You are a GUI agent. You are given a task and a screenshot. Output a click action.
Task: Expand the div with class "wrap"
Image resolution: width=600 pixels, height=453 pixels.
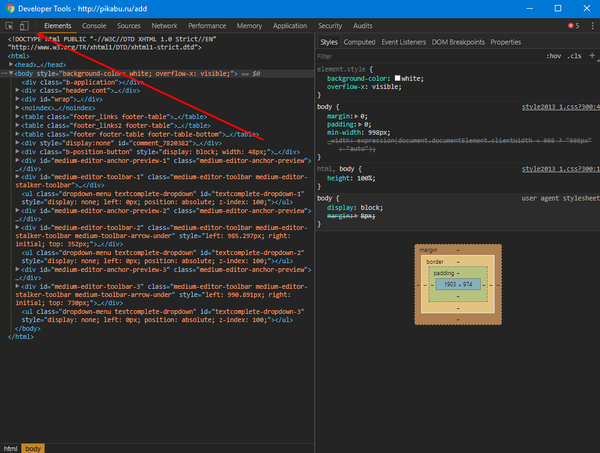(x=18, y=98)
